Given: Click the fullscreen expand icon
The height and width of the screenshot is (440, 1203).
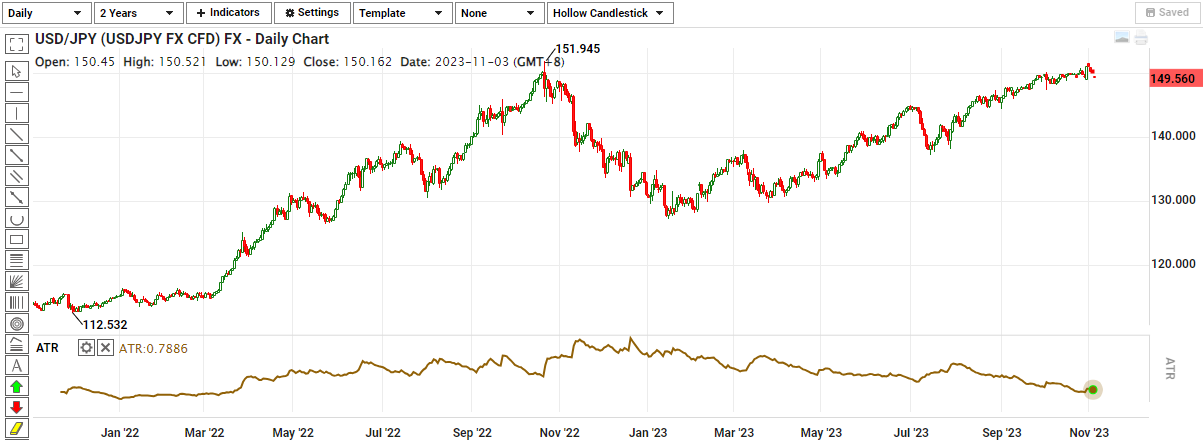Looking at the screenshot, I should pyautogui.click(x=16, y=45).
